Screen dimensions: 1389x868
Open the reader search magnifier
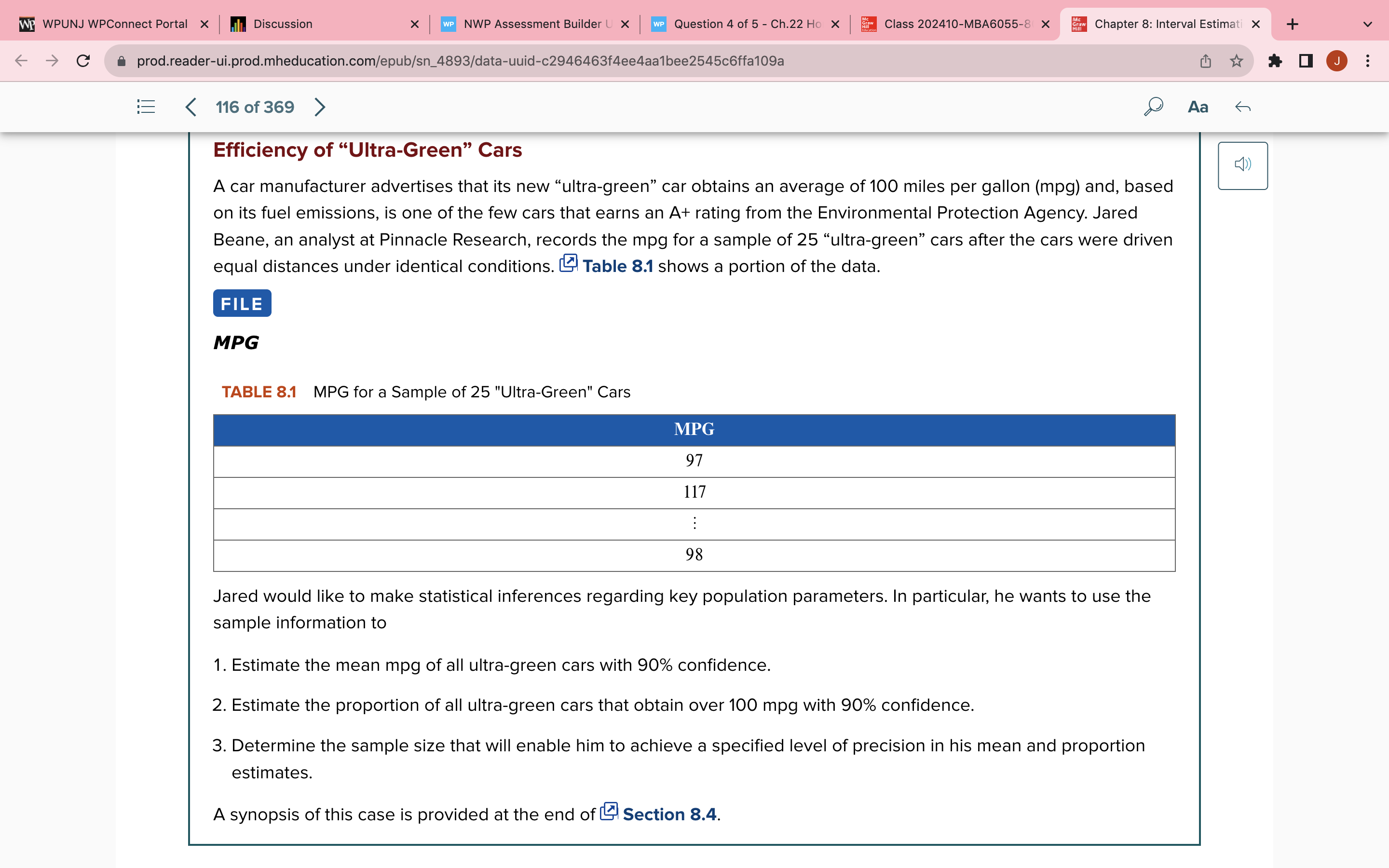pyautogui.click(x=1153, y=107)
